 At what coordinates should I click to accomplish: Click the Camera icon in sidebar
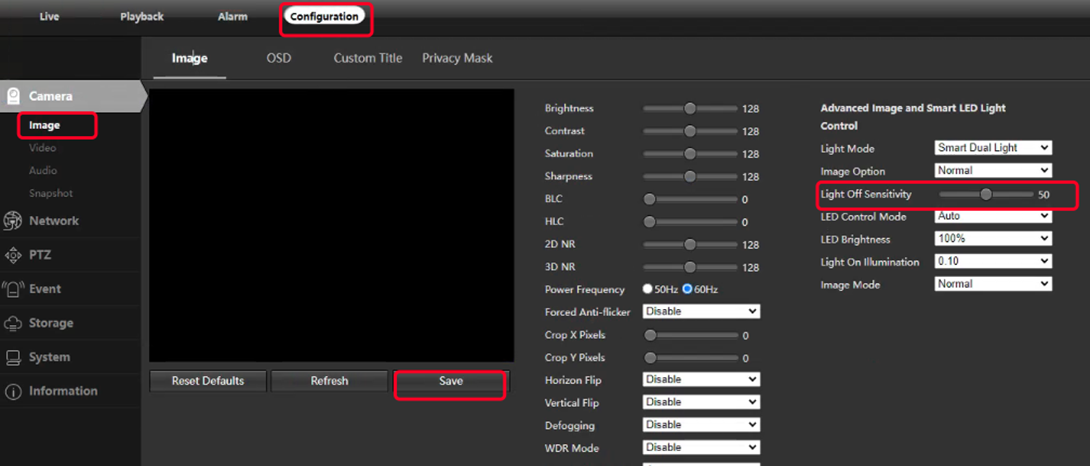tap(14, 97)
